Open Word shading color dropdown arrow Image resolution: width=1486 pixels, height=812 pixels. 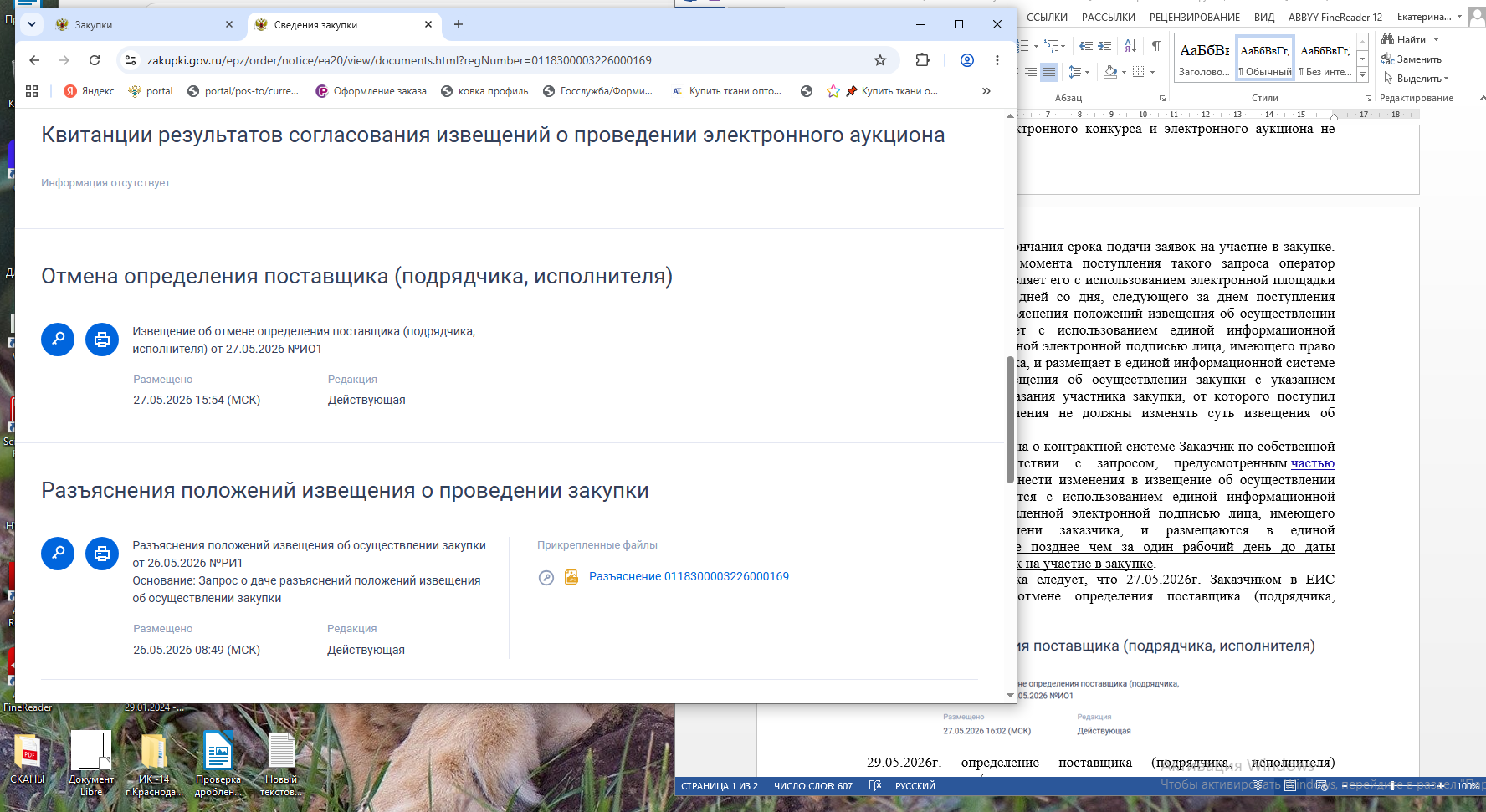pos(1124,72)
